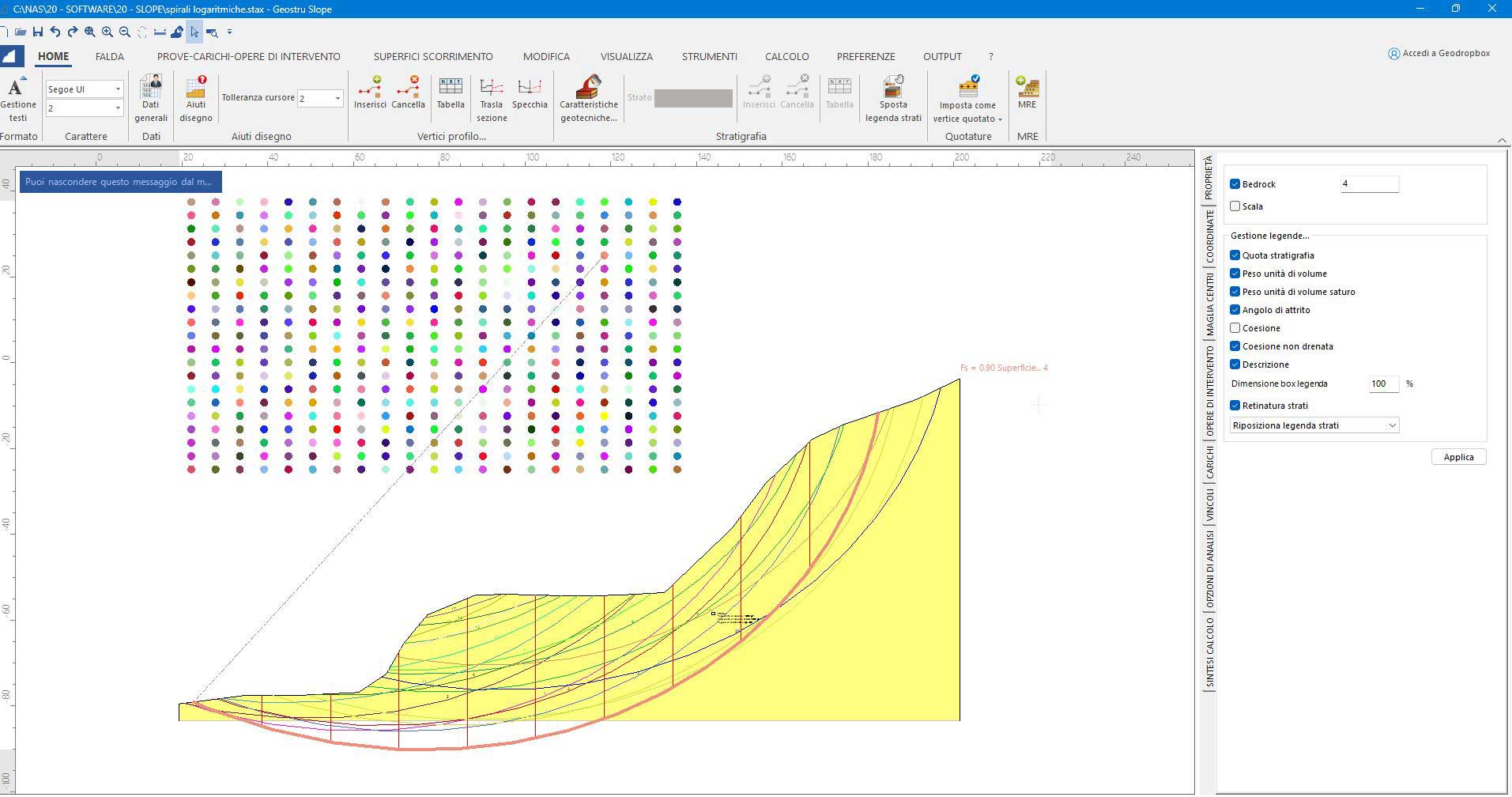Click Accedi a Geodropbox link

[x=1439, y=54]
